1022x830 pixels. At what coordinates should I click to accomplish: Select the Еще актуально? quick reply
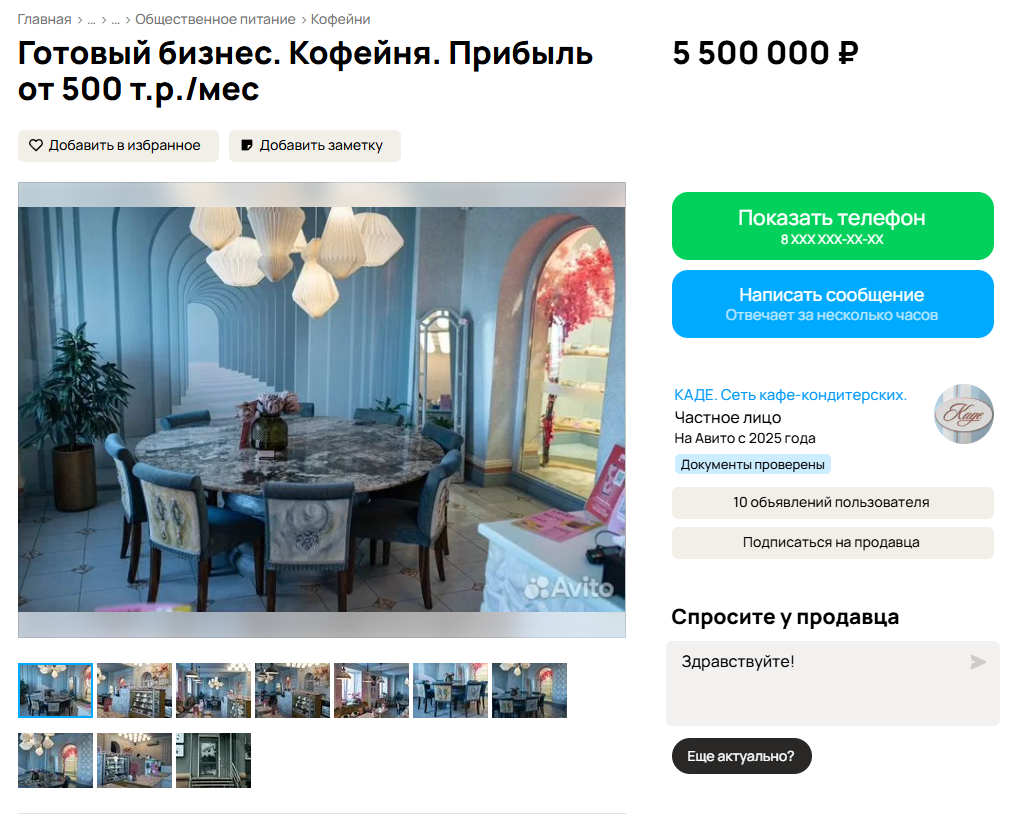(741, 756)
